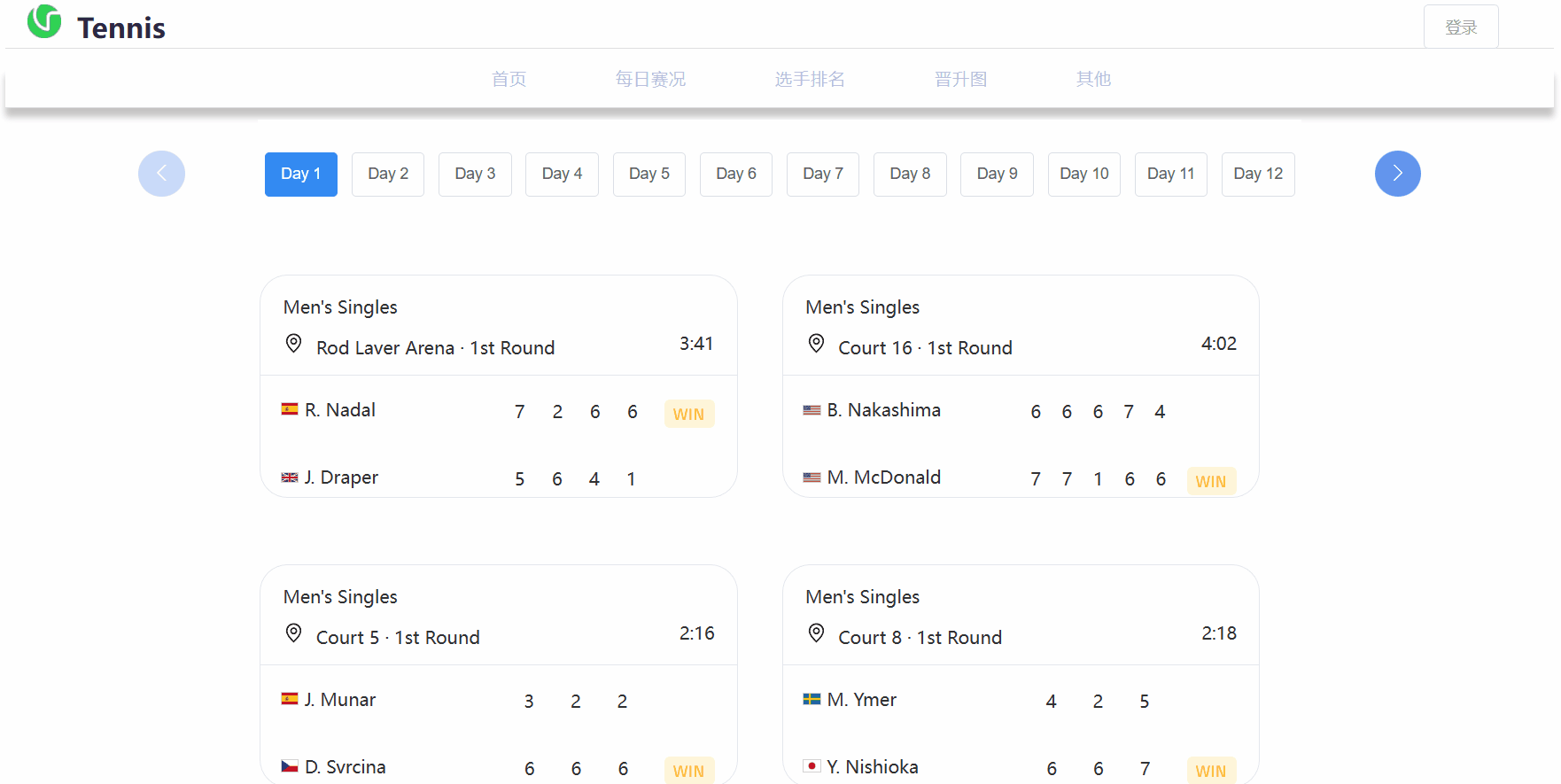
Task: Click Spain flag next to R. Nadal
Action: 290,409
